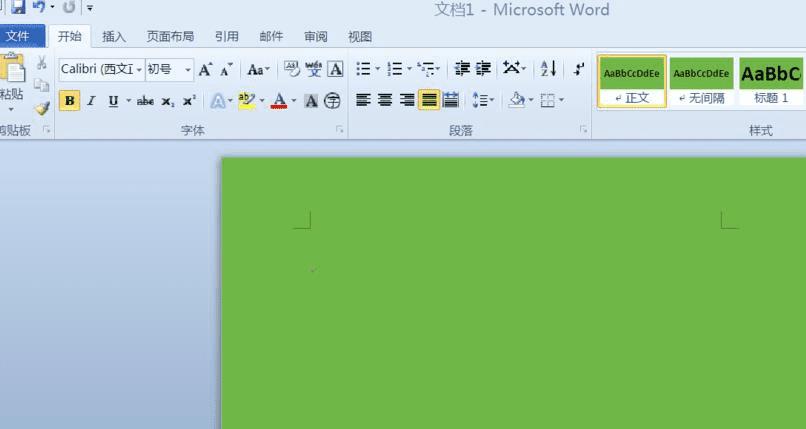Insert an enclosed character with 字 circle icon

(x=332, y=101)
